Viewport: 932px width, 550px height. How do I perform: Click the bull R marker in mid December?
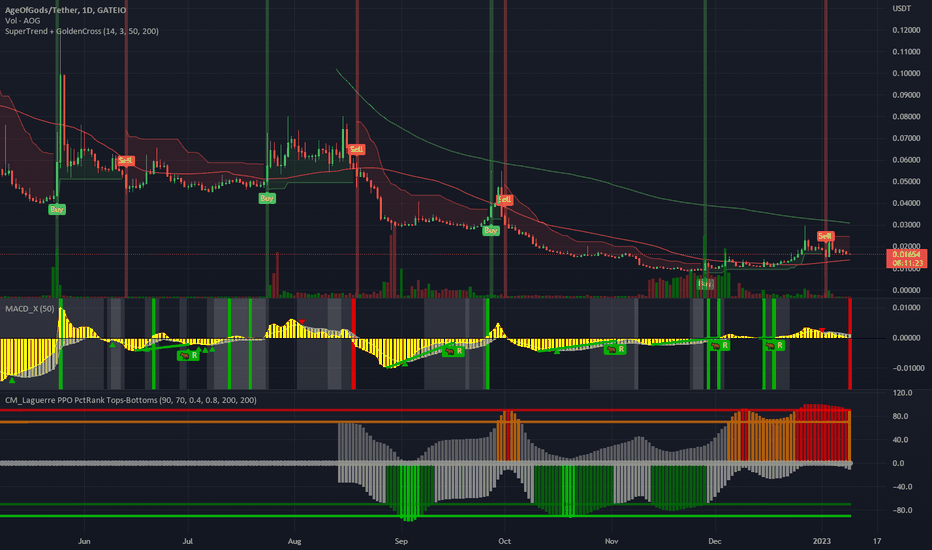774,345
